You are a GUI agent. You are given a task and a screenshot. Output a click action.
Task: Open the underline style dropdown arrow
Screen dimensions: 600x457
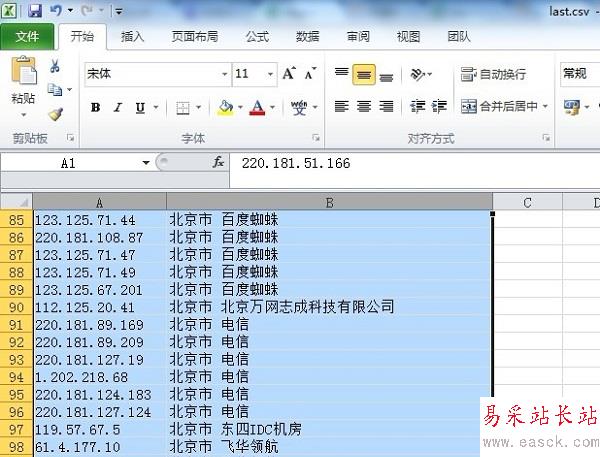(156, 107)
